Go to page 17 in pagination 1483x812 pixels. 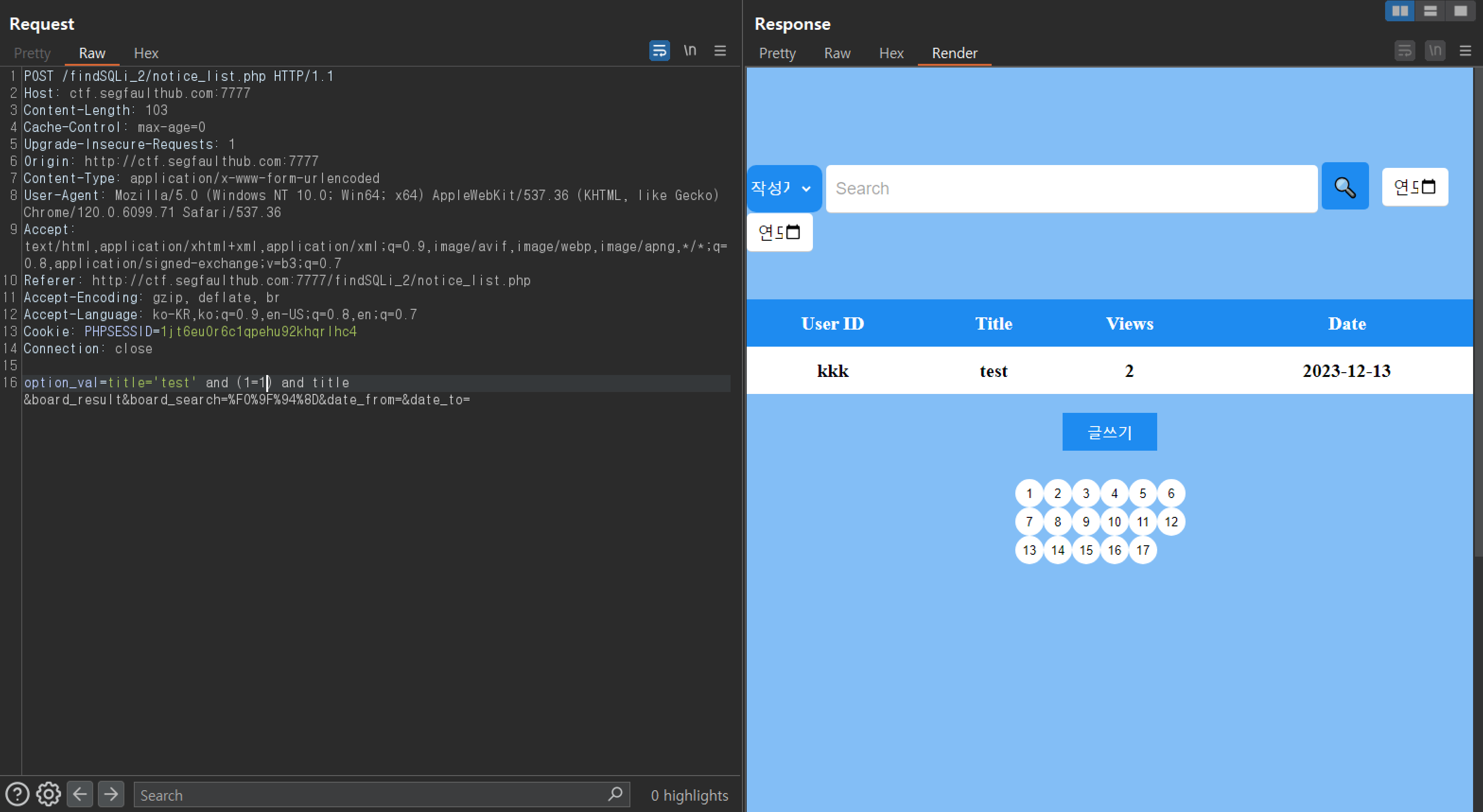pos(1142,550)
